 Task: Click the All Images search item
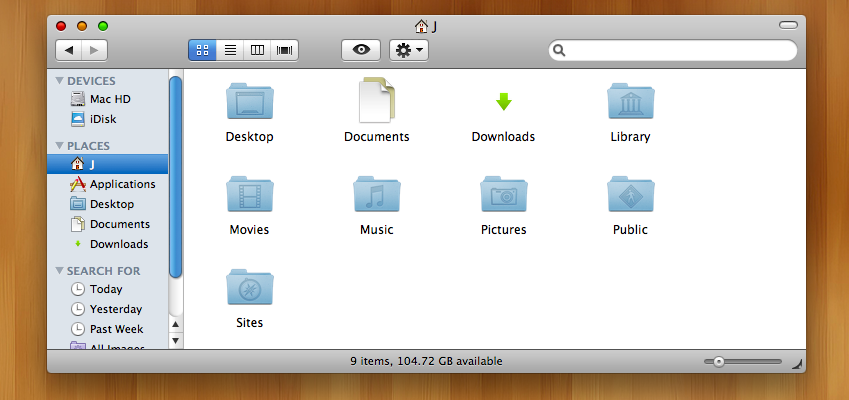click(107, 345)
